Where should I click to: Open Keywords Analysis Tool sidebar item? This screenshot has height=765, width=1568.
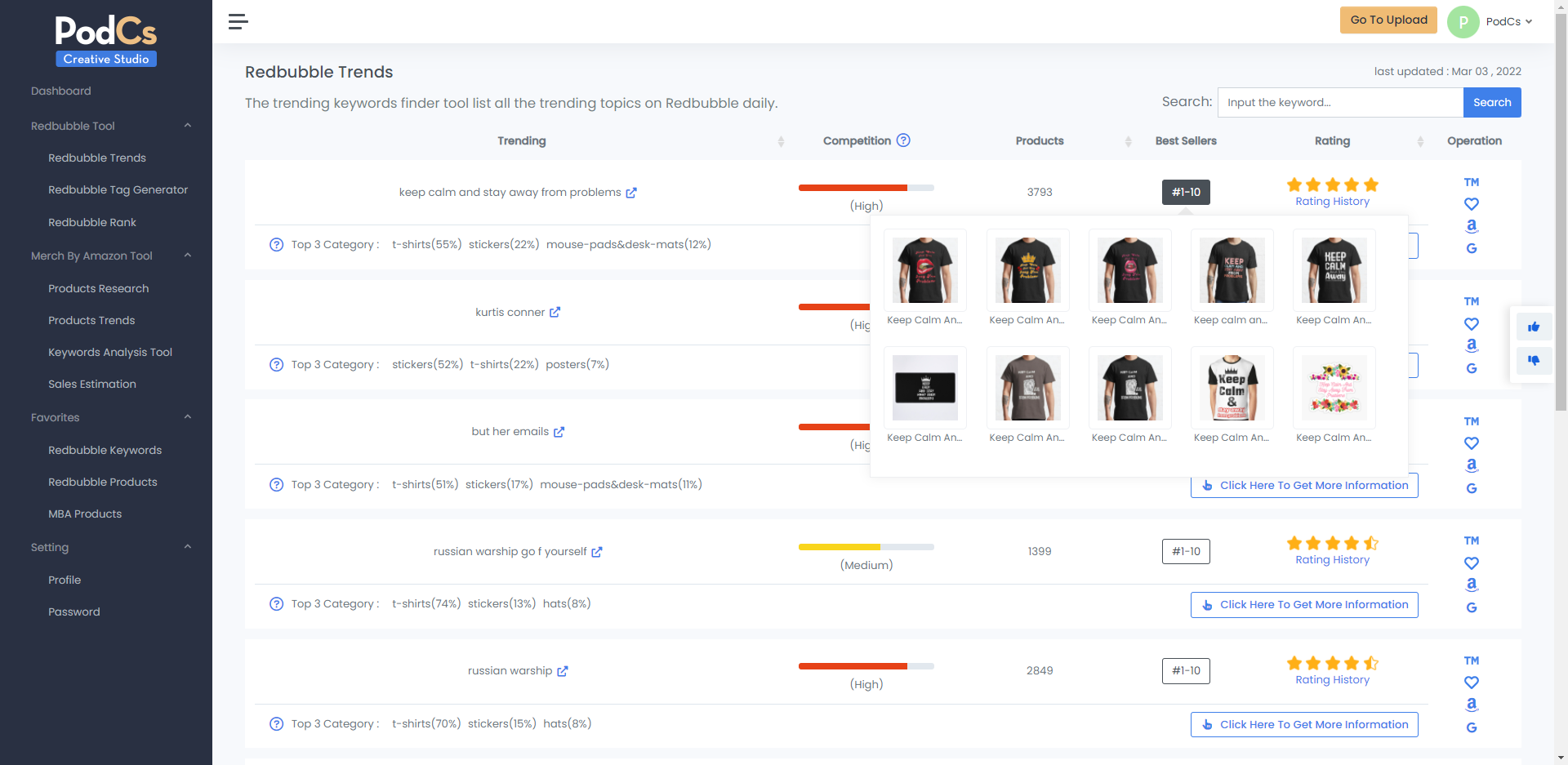pyautogui.click(x=110, y=352)
